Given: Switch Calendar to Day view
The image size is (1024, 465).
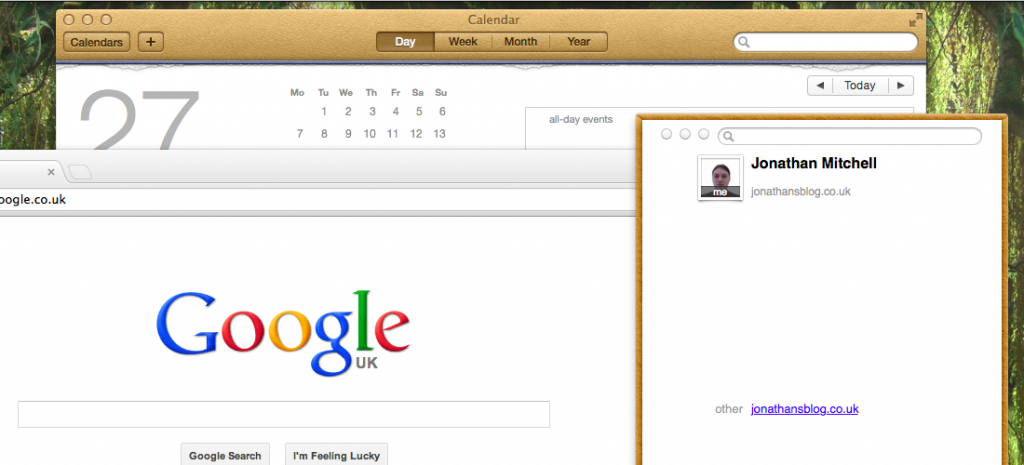Looking at the screenshot, I should [x=405, y=42].
